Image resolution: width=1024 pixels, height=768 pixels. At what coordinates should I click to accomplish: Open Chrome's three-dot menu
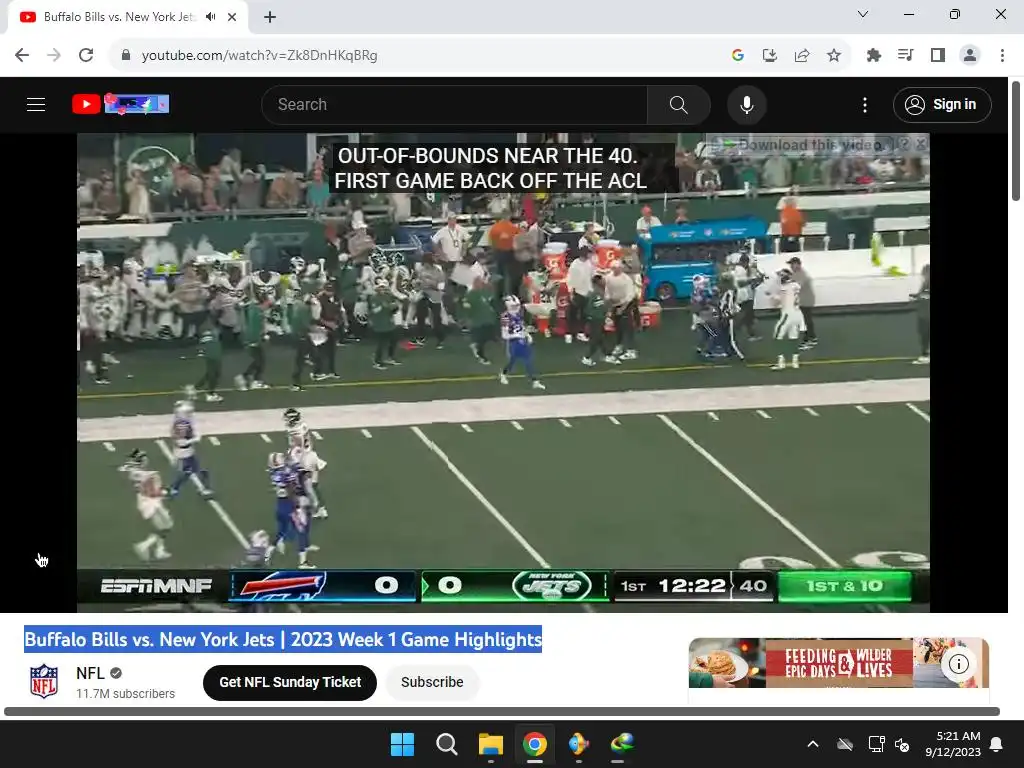pos(1002,56)
